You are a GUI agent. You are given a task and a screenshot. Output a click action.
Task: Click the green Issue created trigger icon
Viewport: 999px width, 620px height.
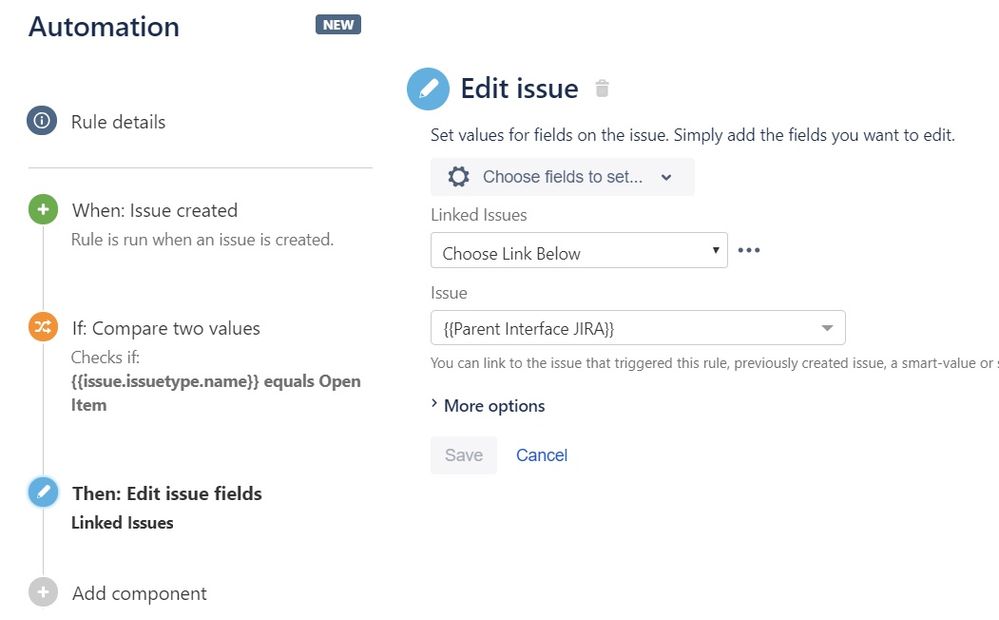(43, 210)
